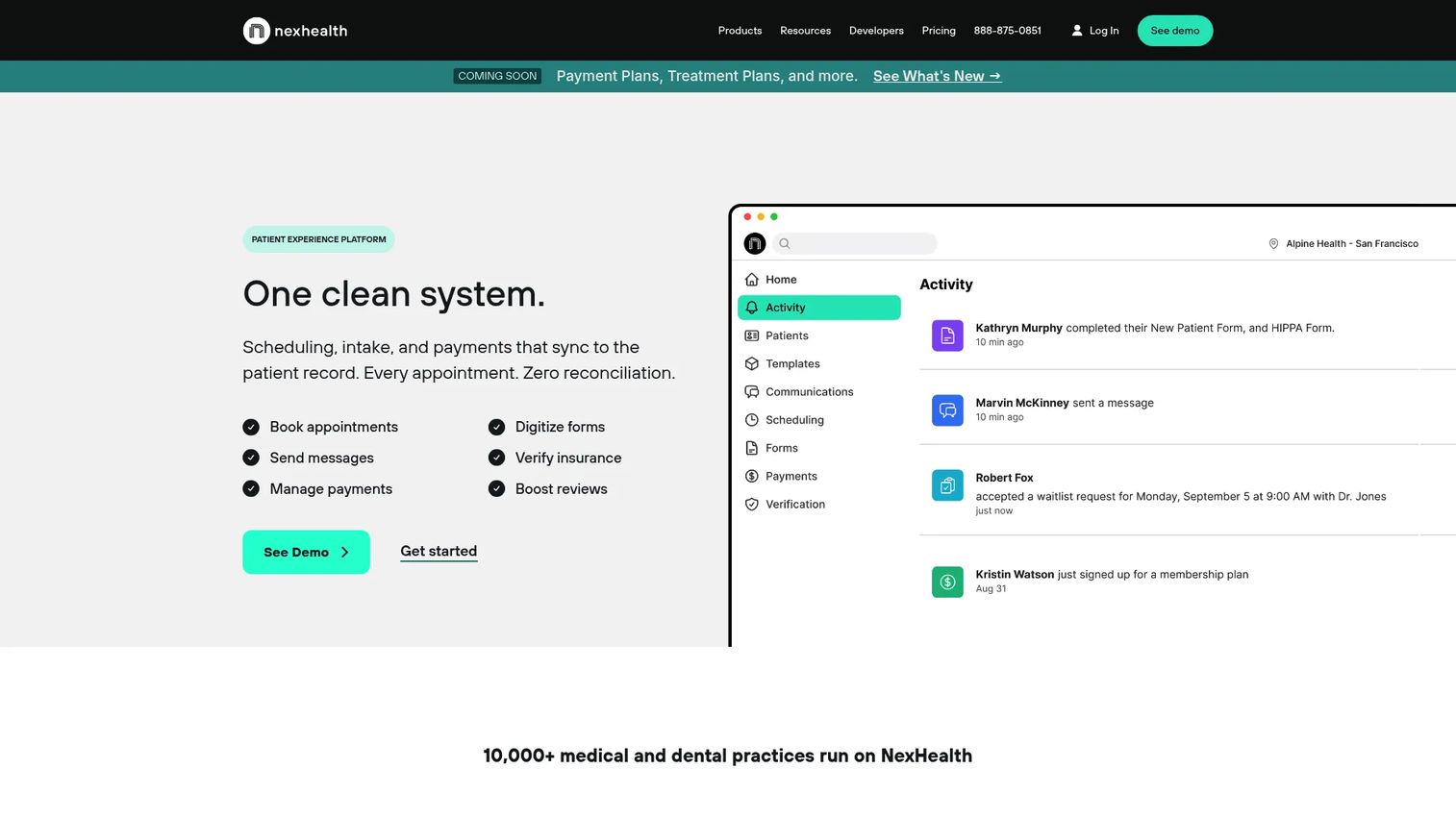Viewport: 1456px width, 818px height.
Task: Click the NexHealth logo icon in header
Action: point(257,31)
